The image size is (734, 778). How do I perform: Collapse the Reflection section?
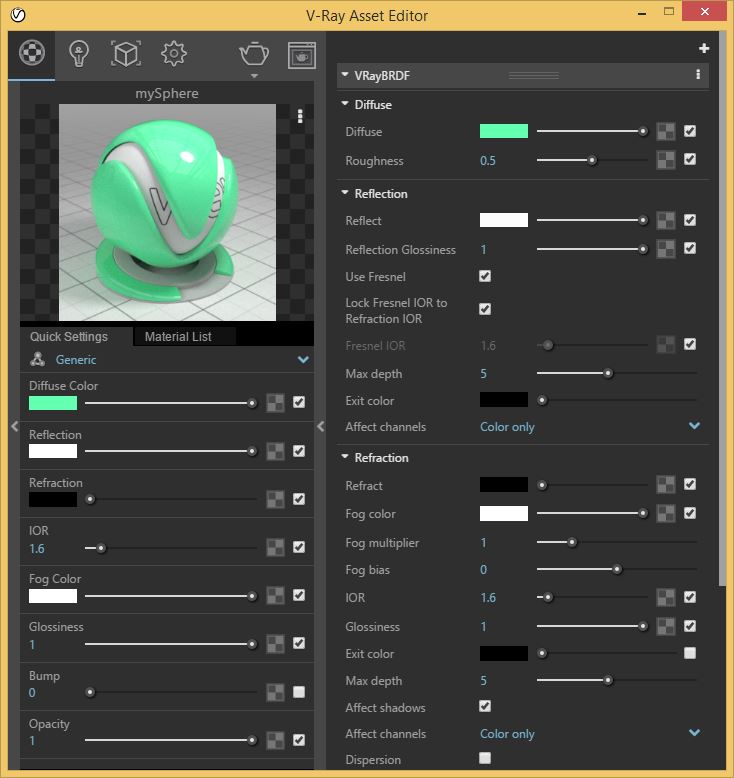click(345, 193)
